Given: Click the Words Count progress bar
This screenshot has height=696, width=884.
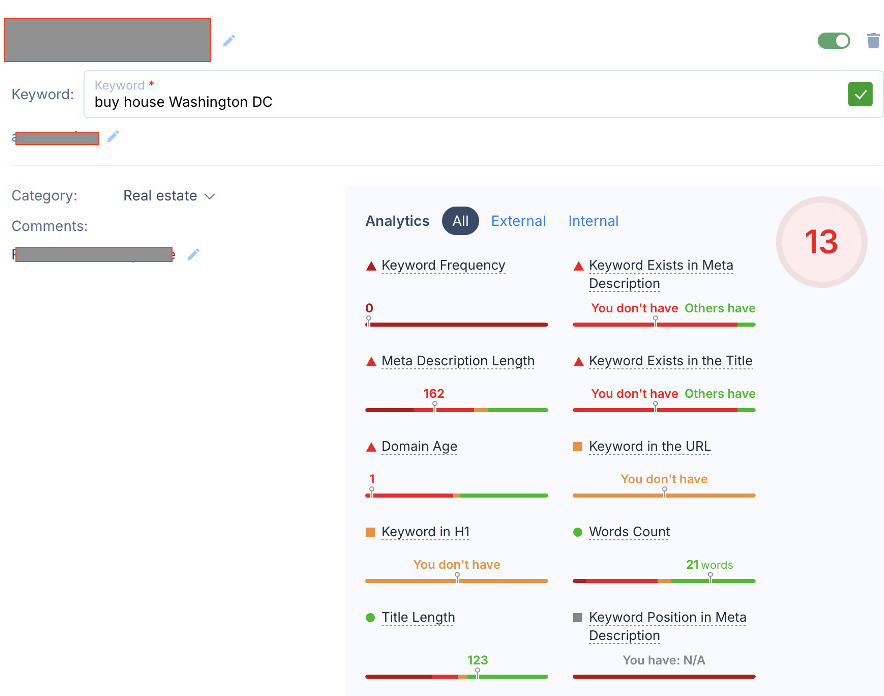Looking at the screenshot, I should point(664,581).
